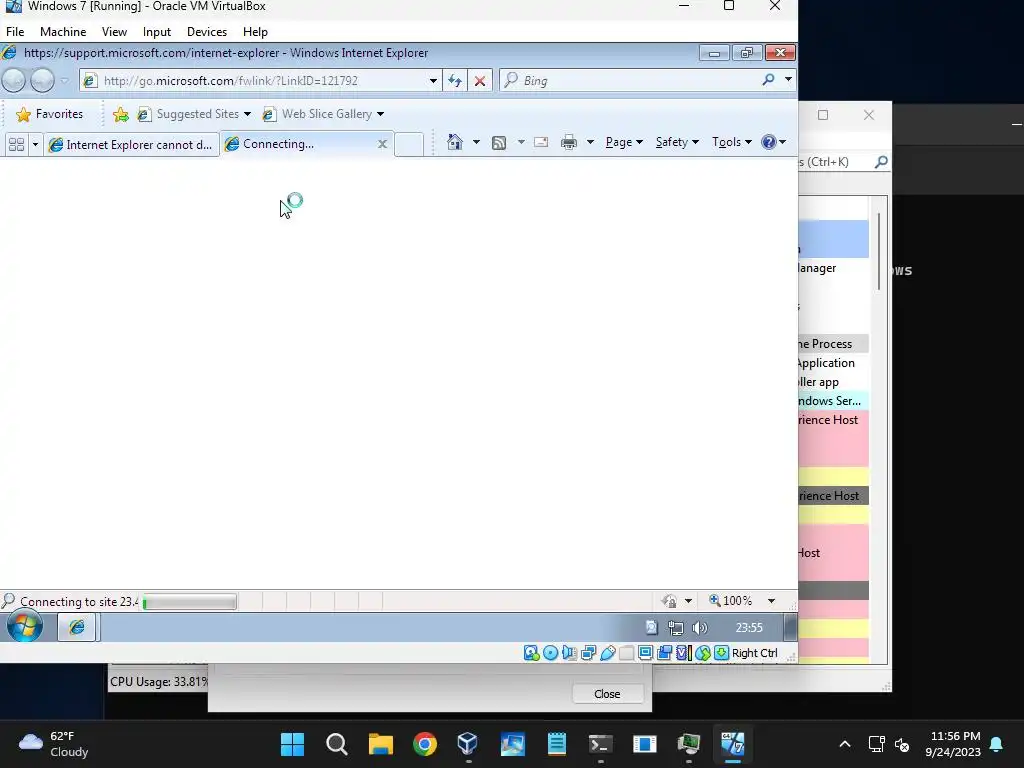Click the address bar URL field
This screenshot has height=768, width=1024.
coord(261,81)
